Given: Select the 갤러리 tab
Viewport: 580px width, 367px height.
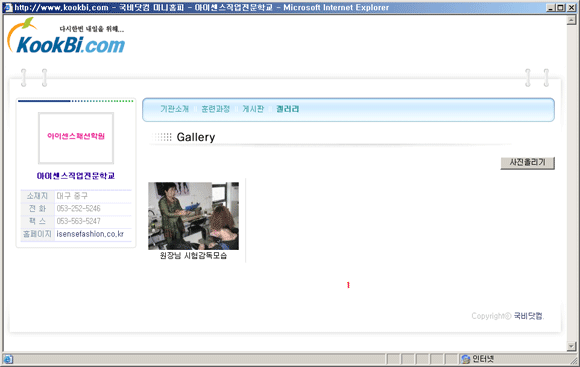Looking at the screenshot, I should point(287,109).
